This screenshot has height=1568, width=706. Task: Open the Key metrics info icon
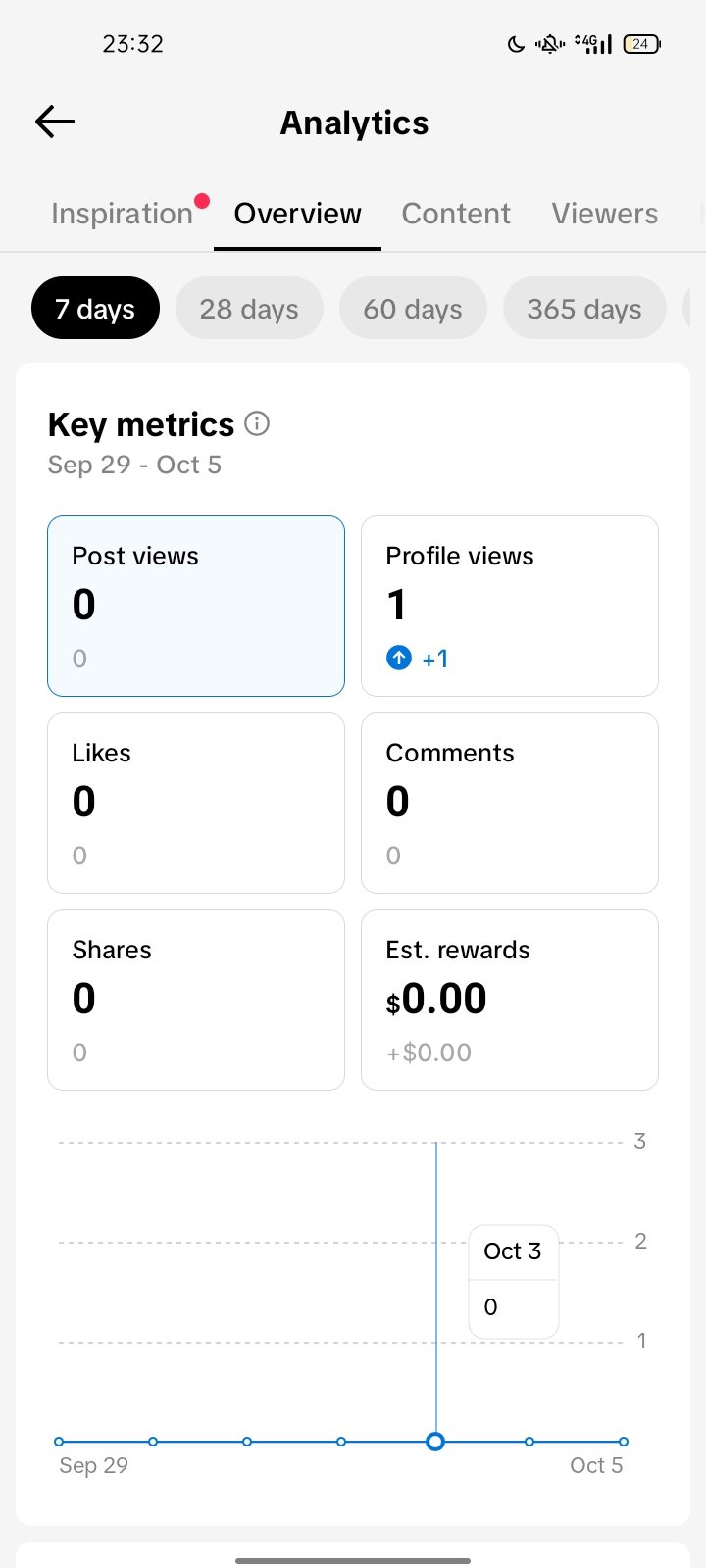[257, 423]
